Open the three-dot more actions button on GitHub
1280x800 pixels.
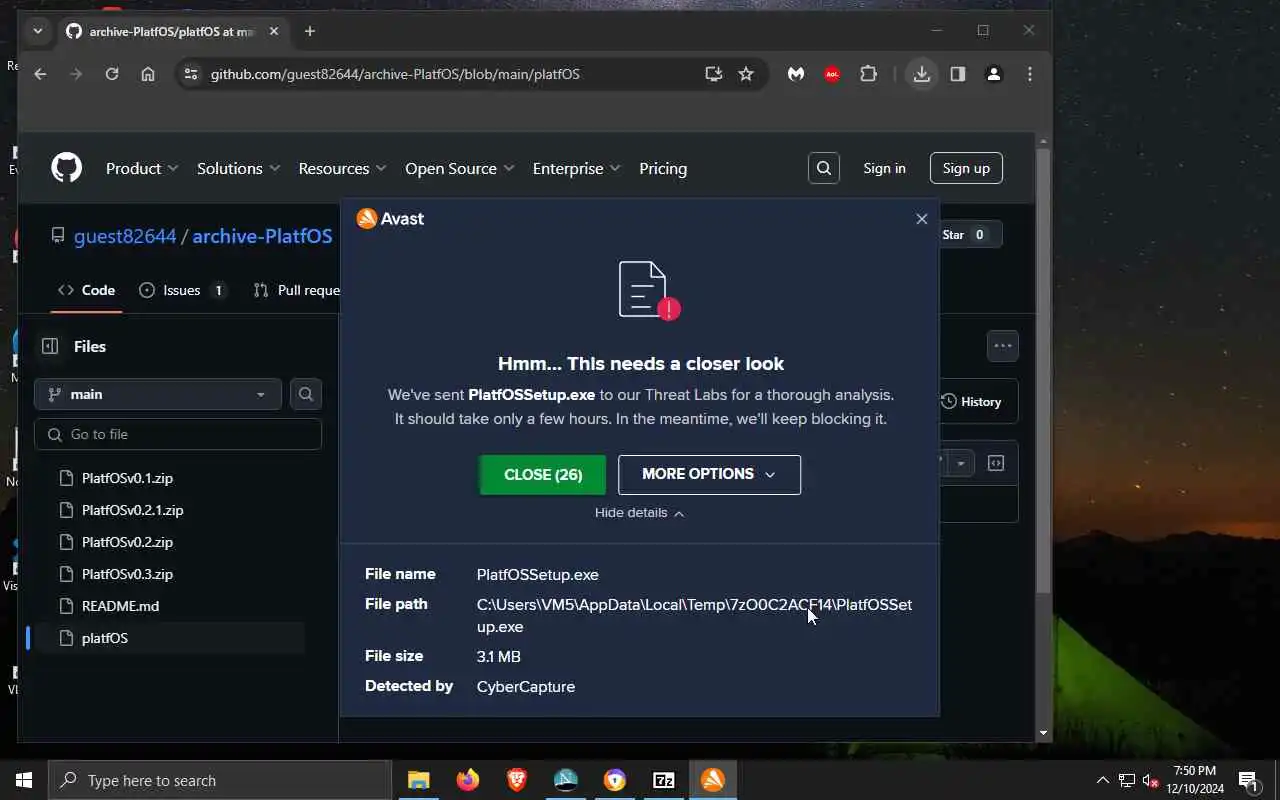(x=1003, y=346)
